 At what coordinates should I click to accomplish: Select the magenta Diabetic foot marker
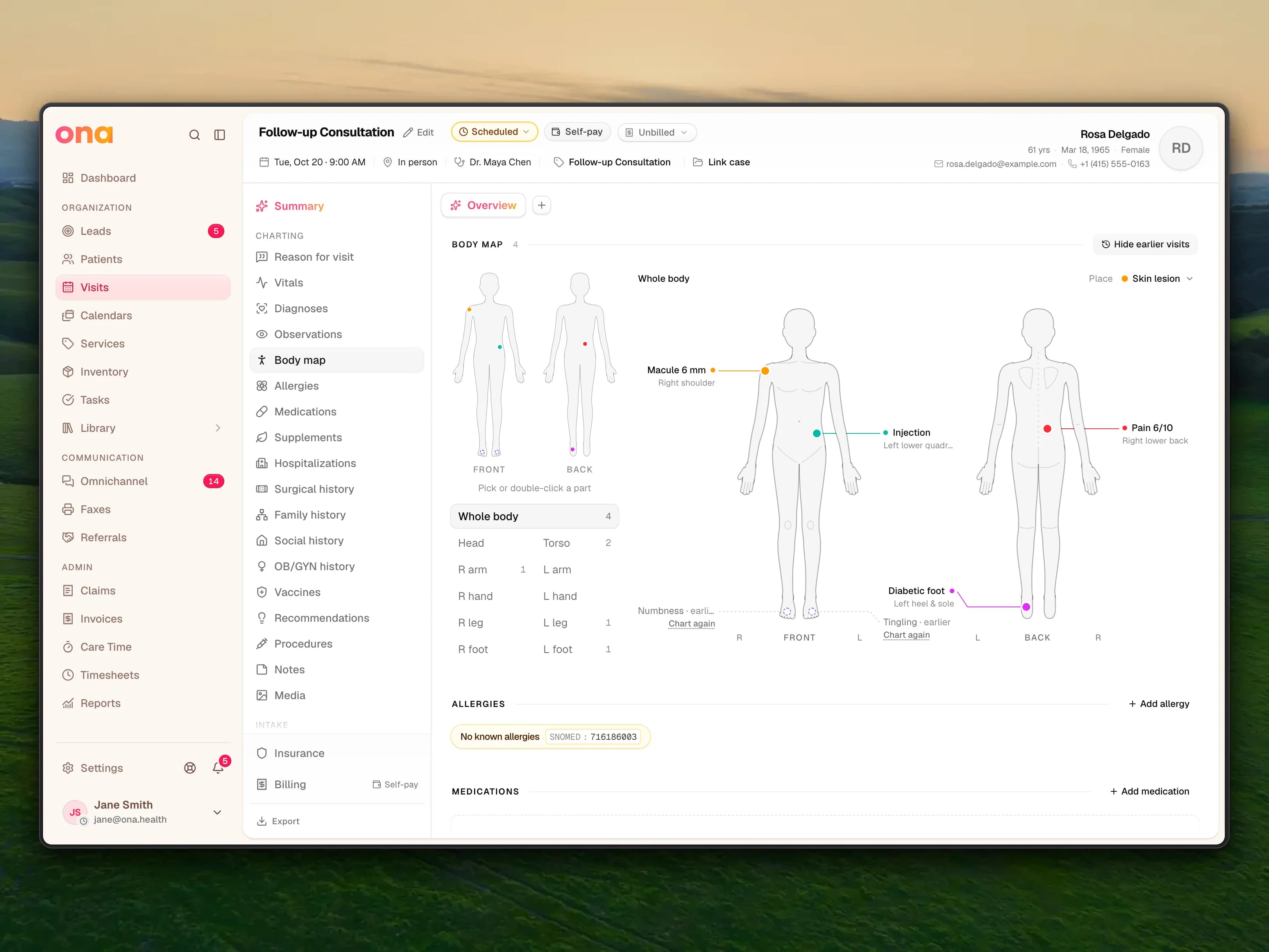1026,607
